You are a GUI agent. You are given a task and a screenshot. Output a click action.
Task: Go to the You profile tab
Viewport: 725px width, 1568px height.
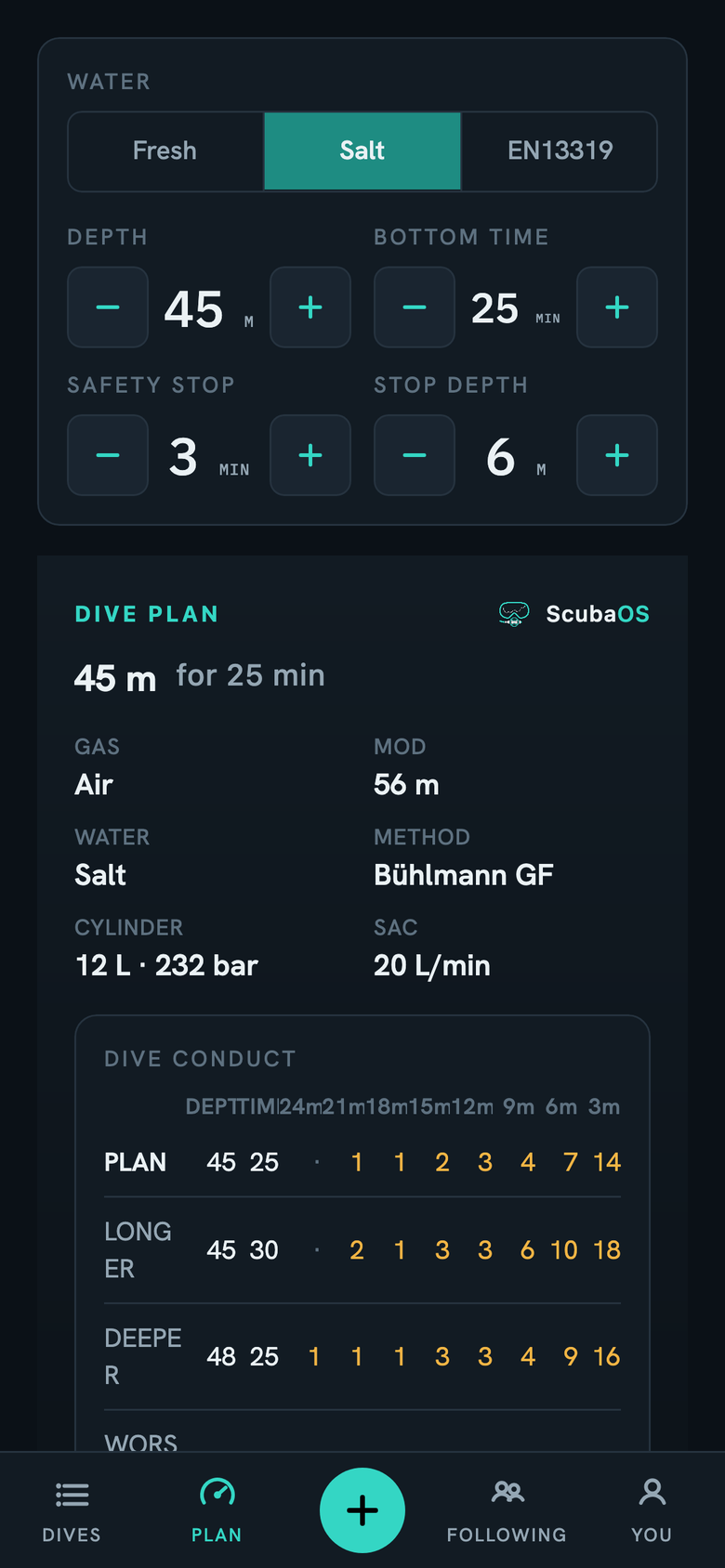tap(652, 1510)
